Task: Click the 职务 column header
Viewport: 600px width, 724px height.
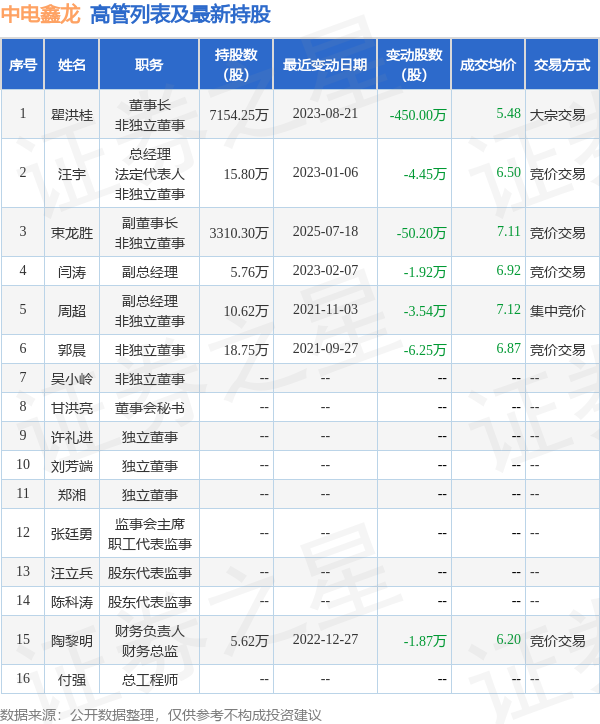Action: coord(149,65)
